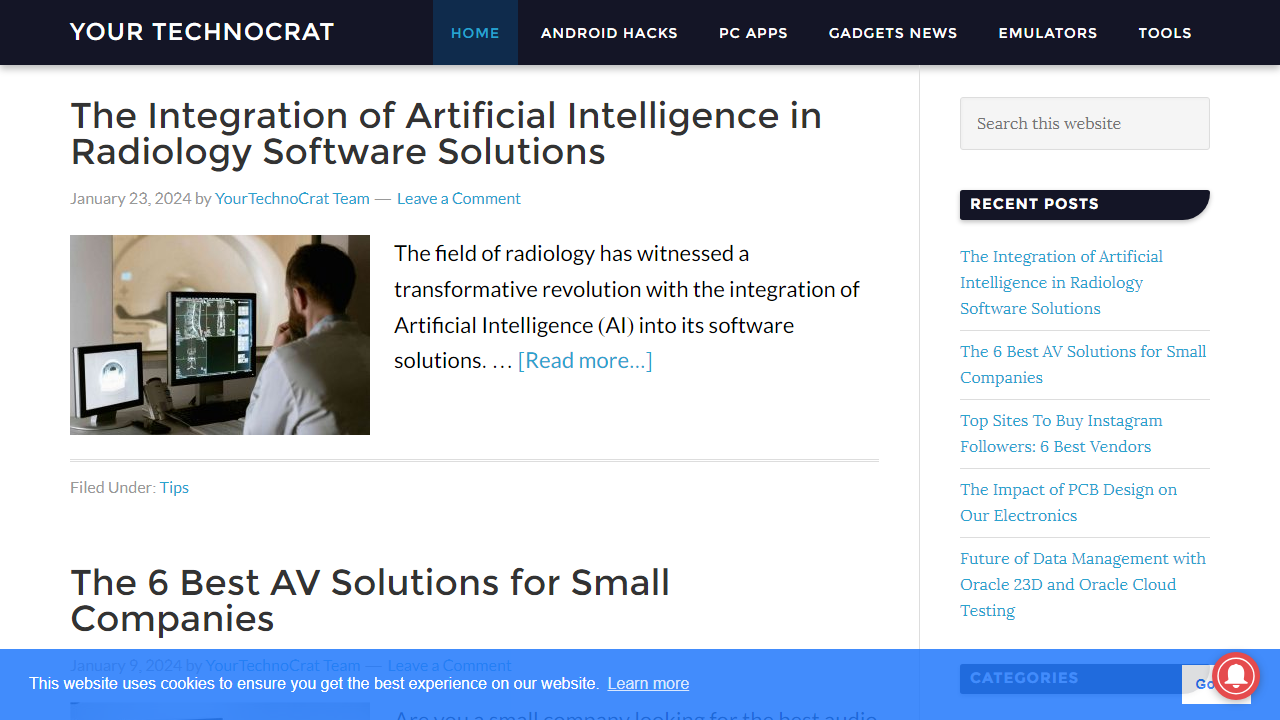Open the PC Apps menu item
The height and width of the screenshot is (720, 1280).
pyautogui.click(x=753, y=33)
